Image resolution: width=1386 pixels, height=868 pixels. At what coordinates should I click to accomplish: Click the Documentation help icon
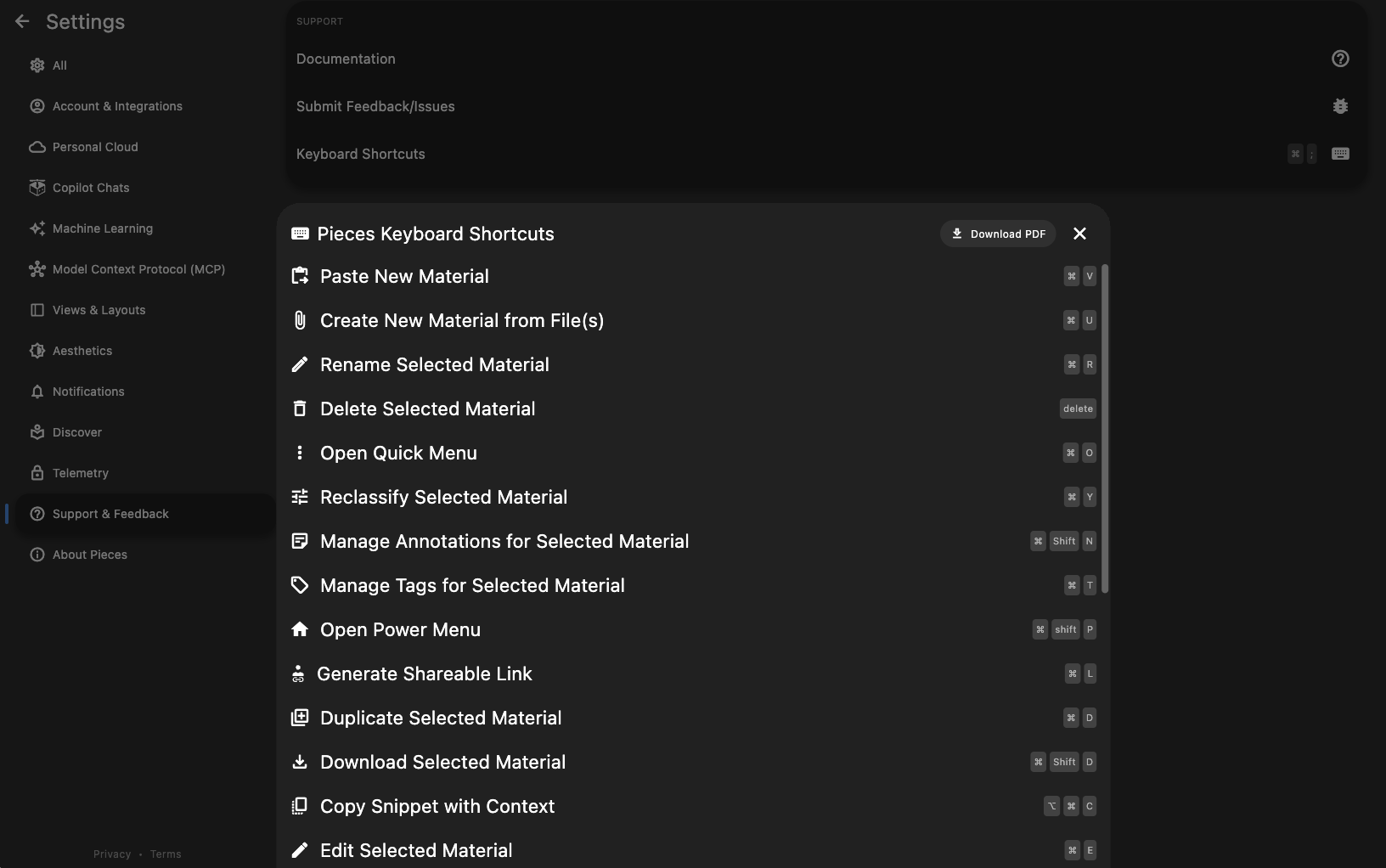[1340, 59]
